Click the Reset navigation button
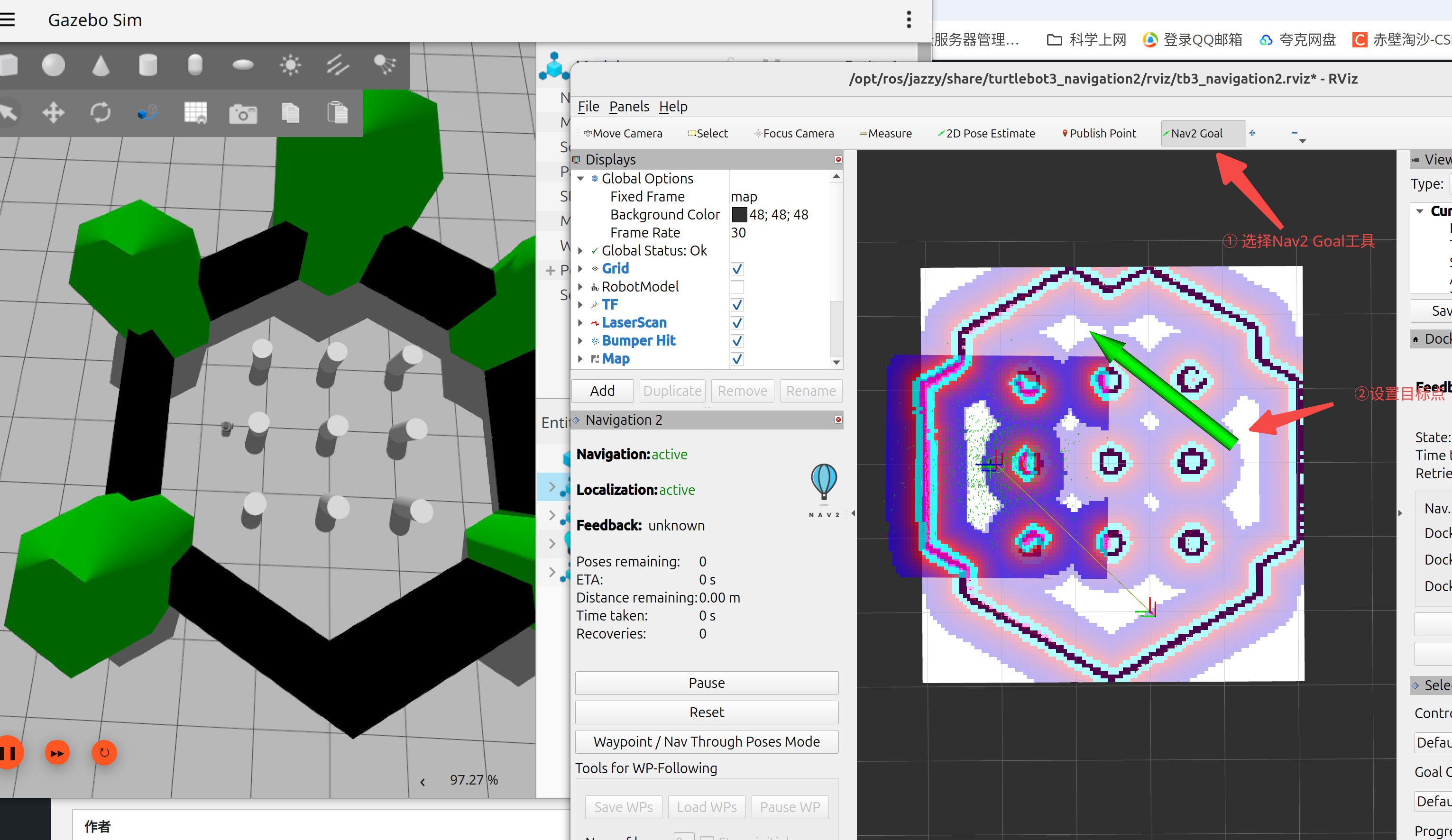 tap(707, 712)
